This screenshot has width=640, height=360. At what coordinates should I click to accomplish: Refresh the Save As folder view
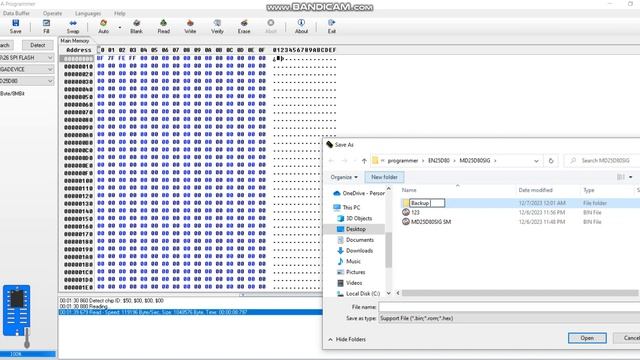(551, 161)
